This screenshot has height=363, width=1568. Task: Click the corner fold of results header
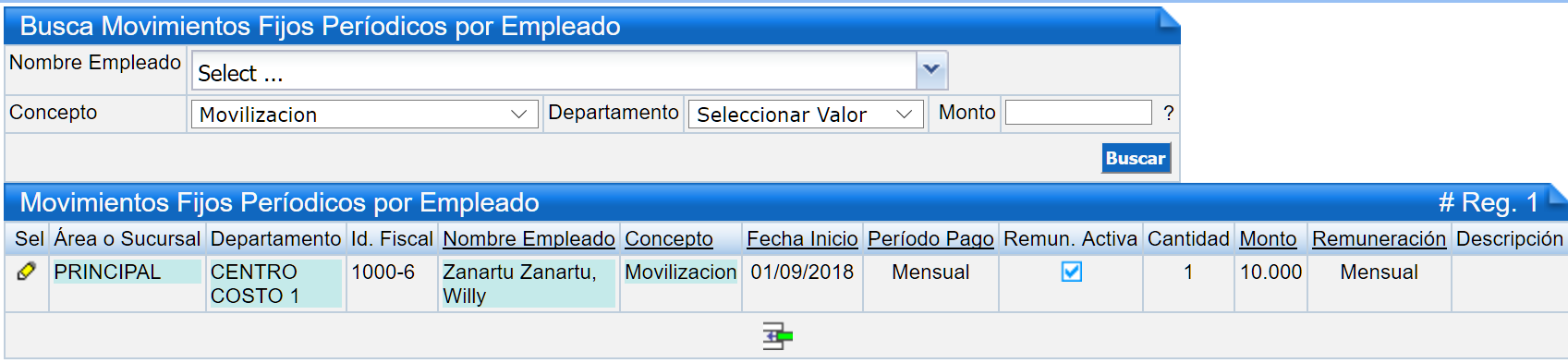point(1558,194)
